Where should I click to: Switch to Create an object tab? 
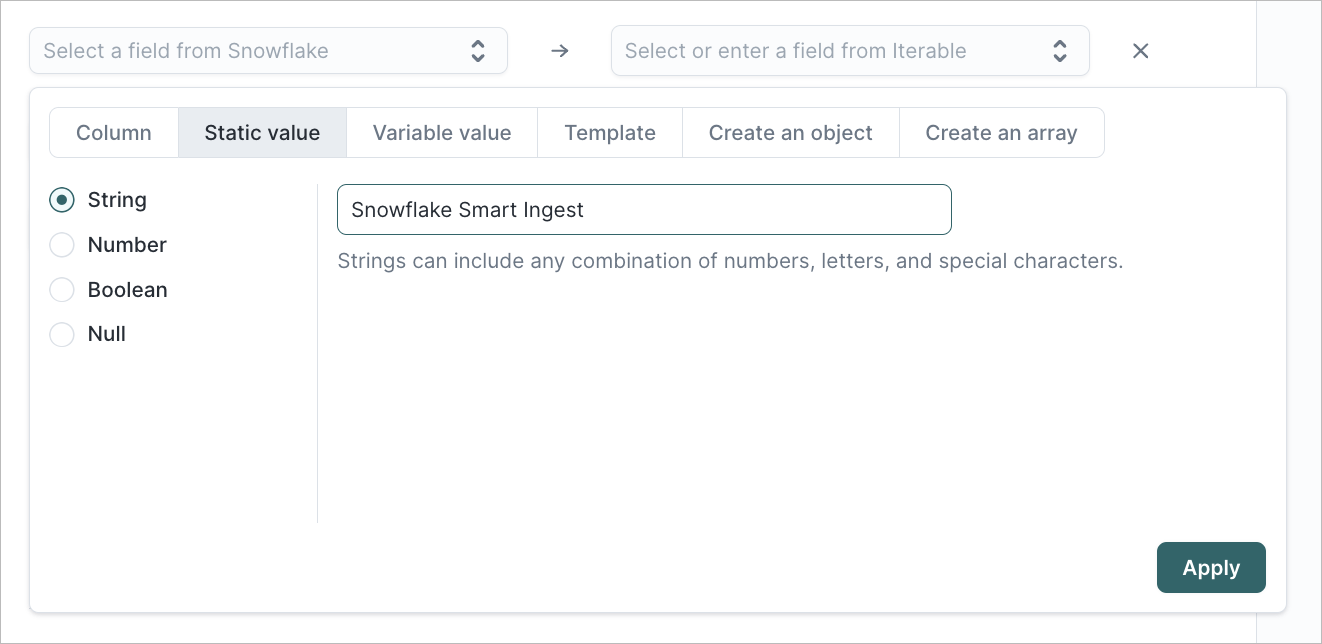791,133
